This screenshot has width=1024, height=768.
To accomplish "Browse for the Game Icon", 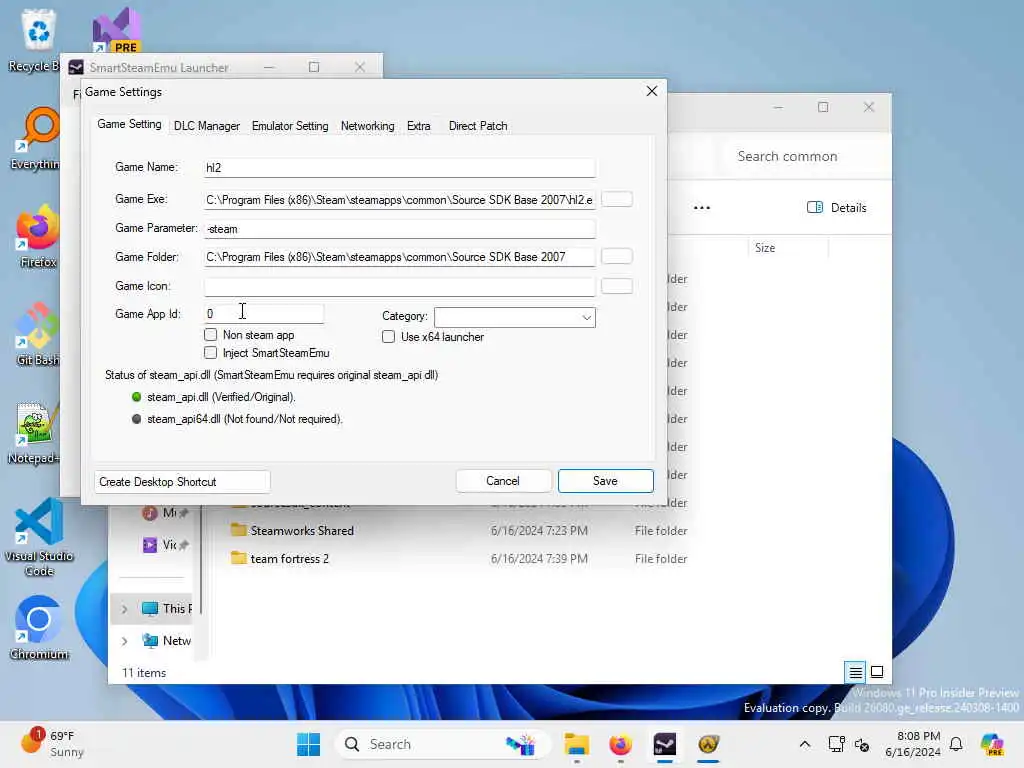I will (616, 285).
